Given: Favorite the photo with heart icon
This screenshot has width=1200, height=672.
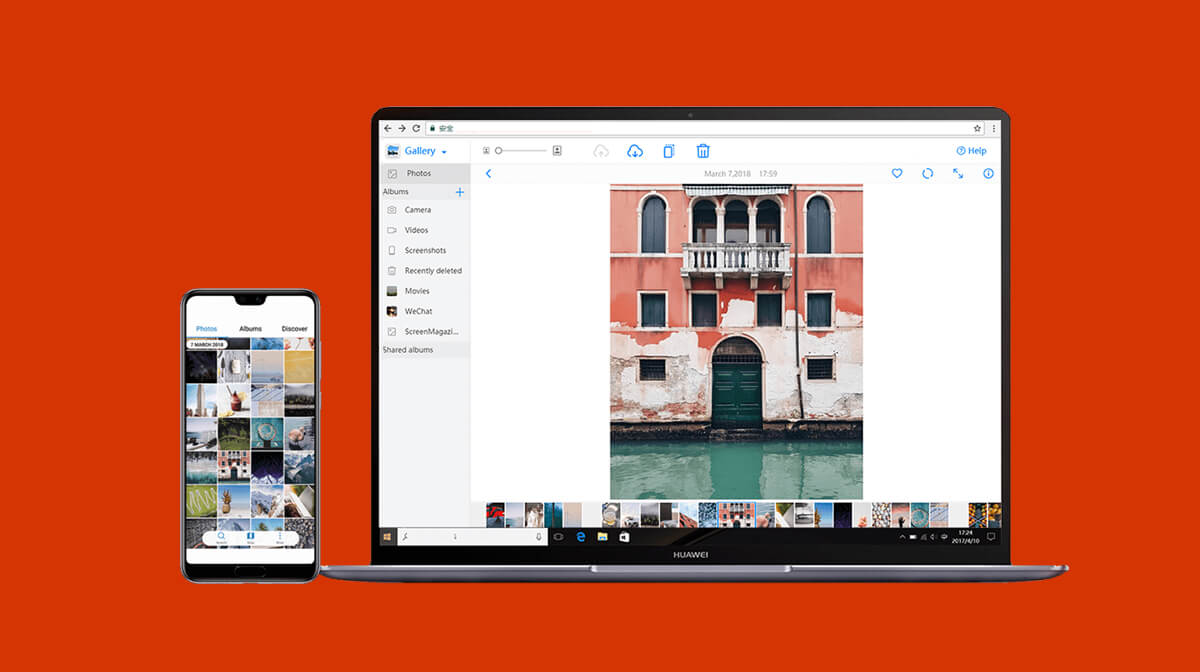Looking at the screenshot, I should (897, 174).
